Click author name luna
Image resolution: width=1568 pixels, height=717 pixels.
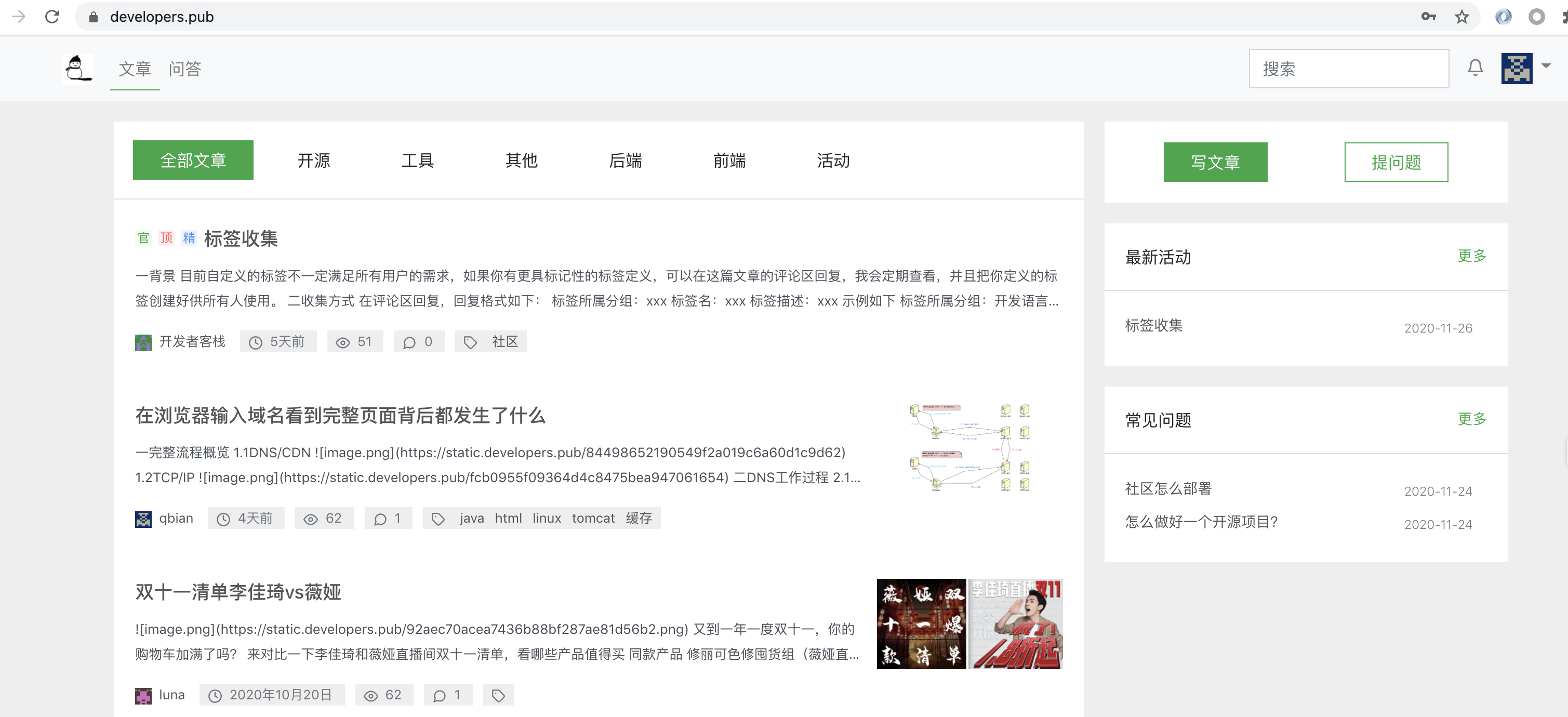click(171, 695)
